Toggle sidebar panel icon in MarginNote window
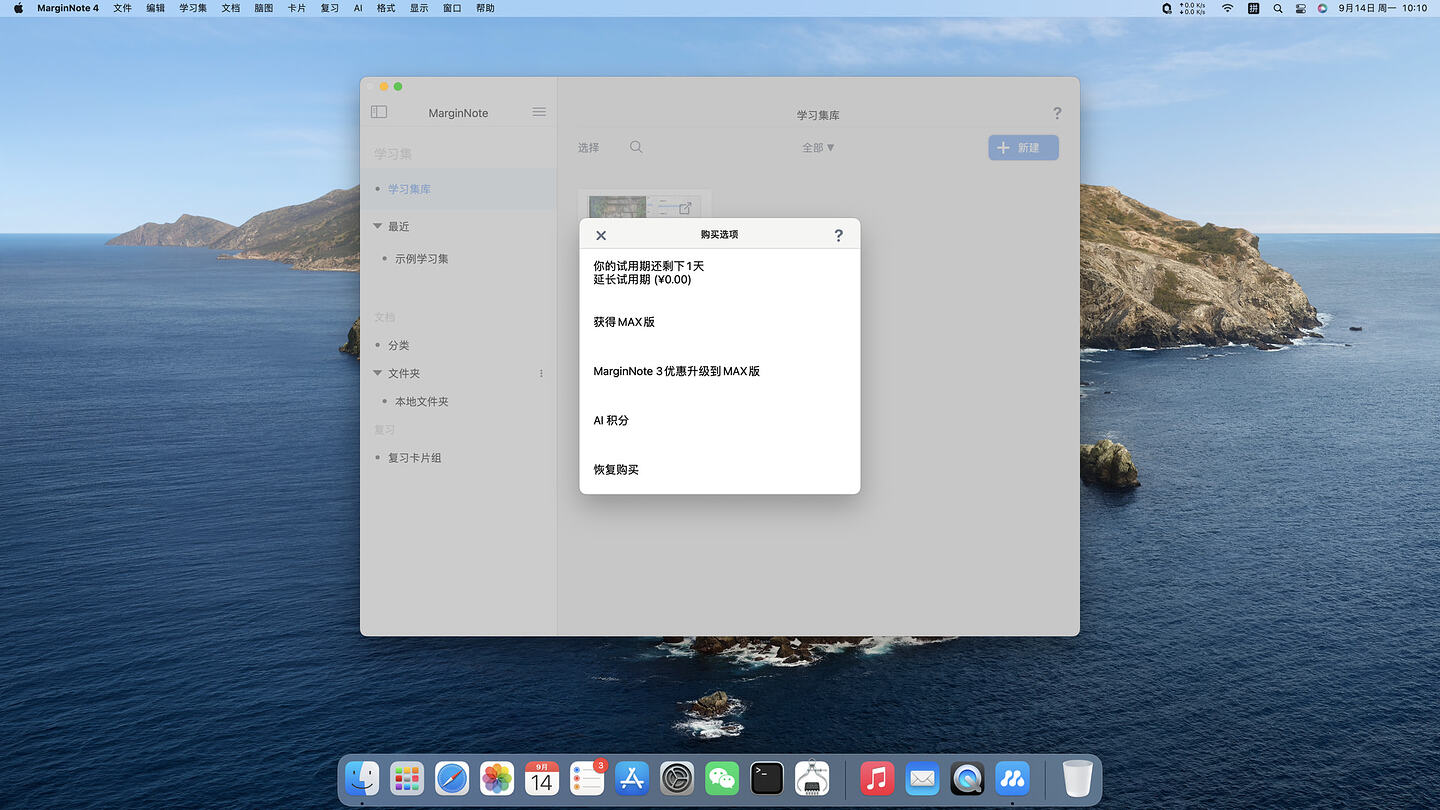The width and height of the screenshot is (1440, 810). point(379,112)
